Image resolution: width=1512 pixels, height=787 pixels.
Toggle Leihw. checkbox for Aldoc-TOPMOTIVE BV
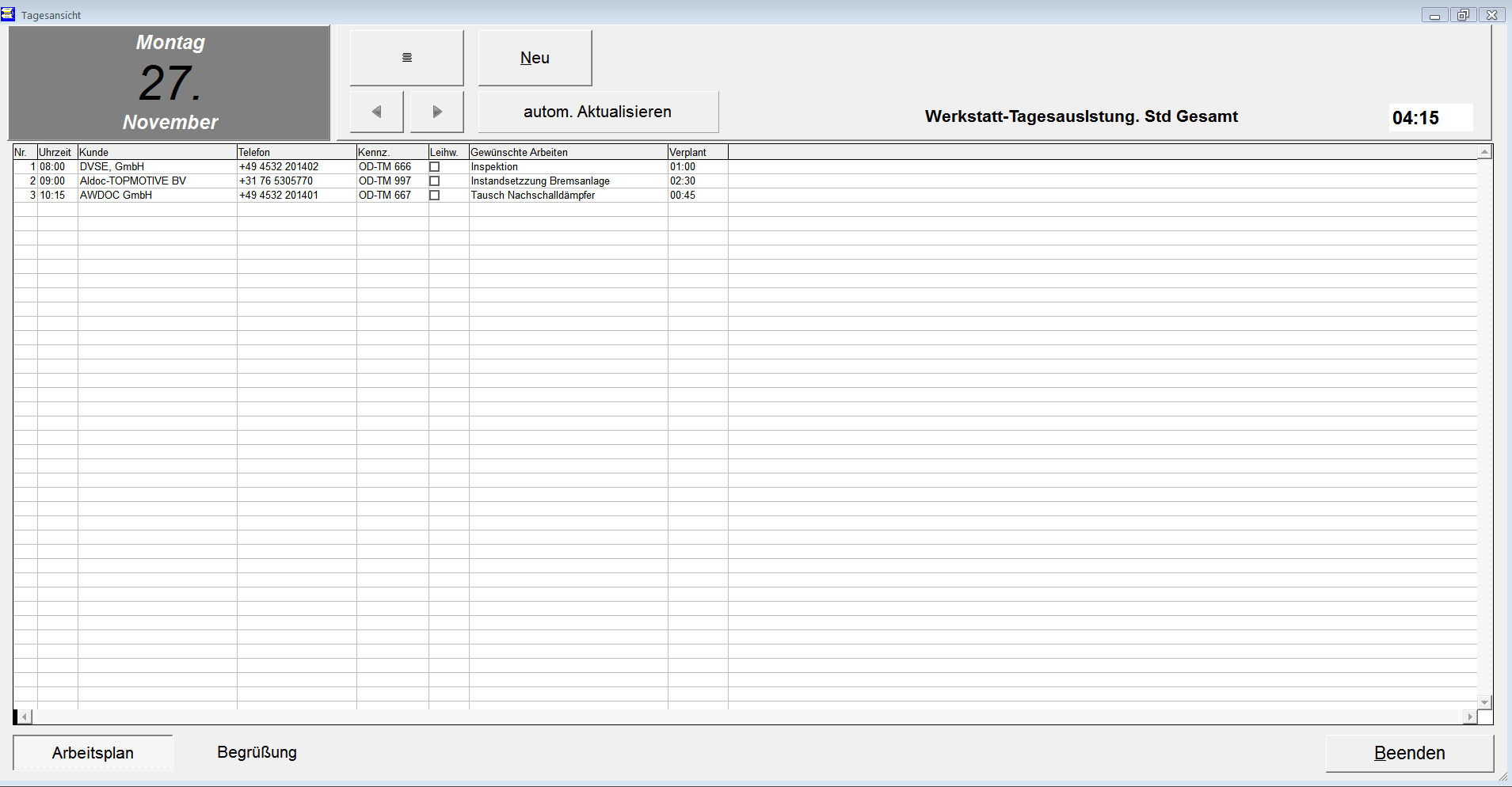coord(434,181)
